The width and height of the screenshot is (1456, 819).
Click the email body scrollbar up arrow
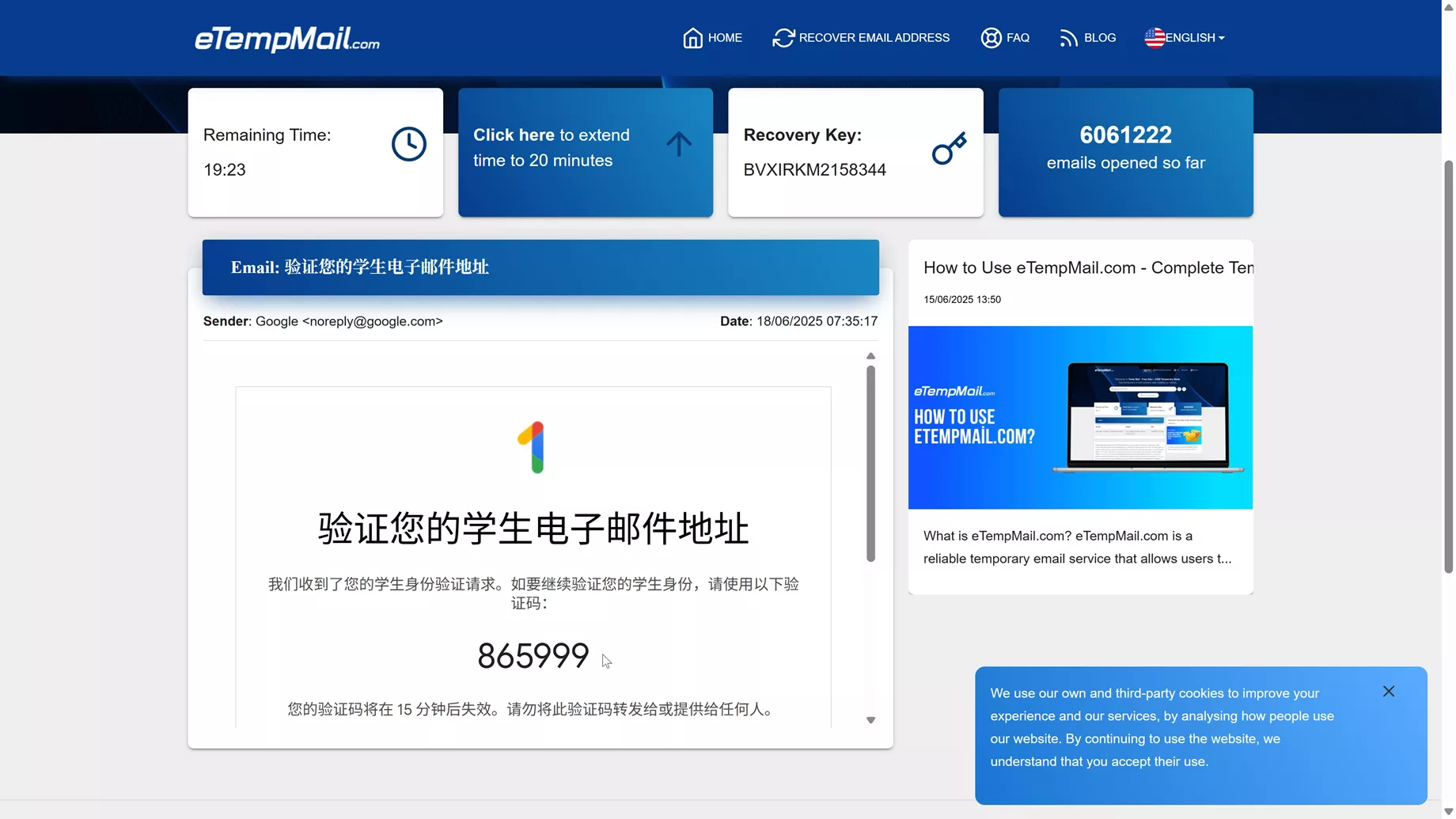870,356
